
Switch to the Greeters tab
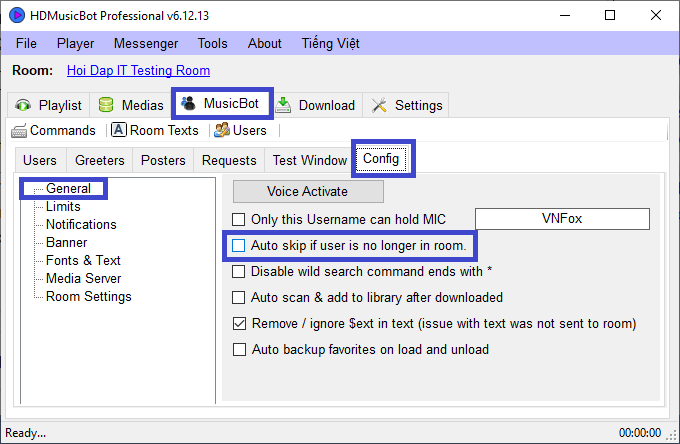100,160
